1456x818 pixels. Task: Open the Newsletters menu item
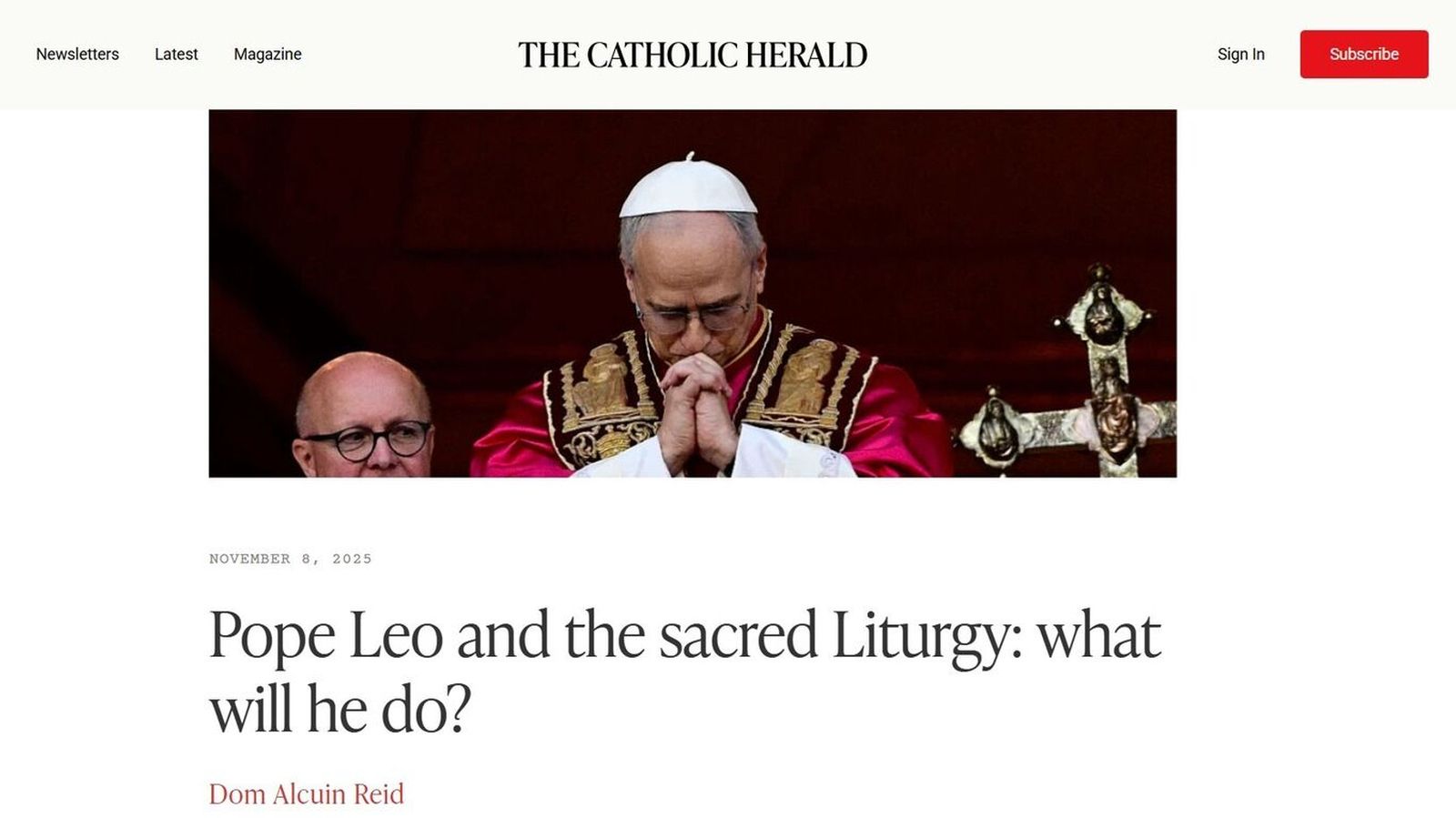77,55
